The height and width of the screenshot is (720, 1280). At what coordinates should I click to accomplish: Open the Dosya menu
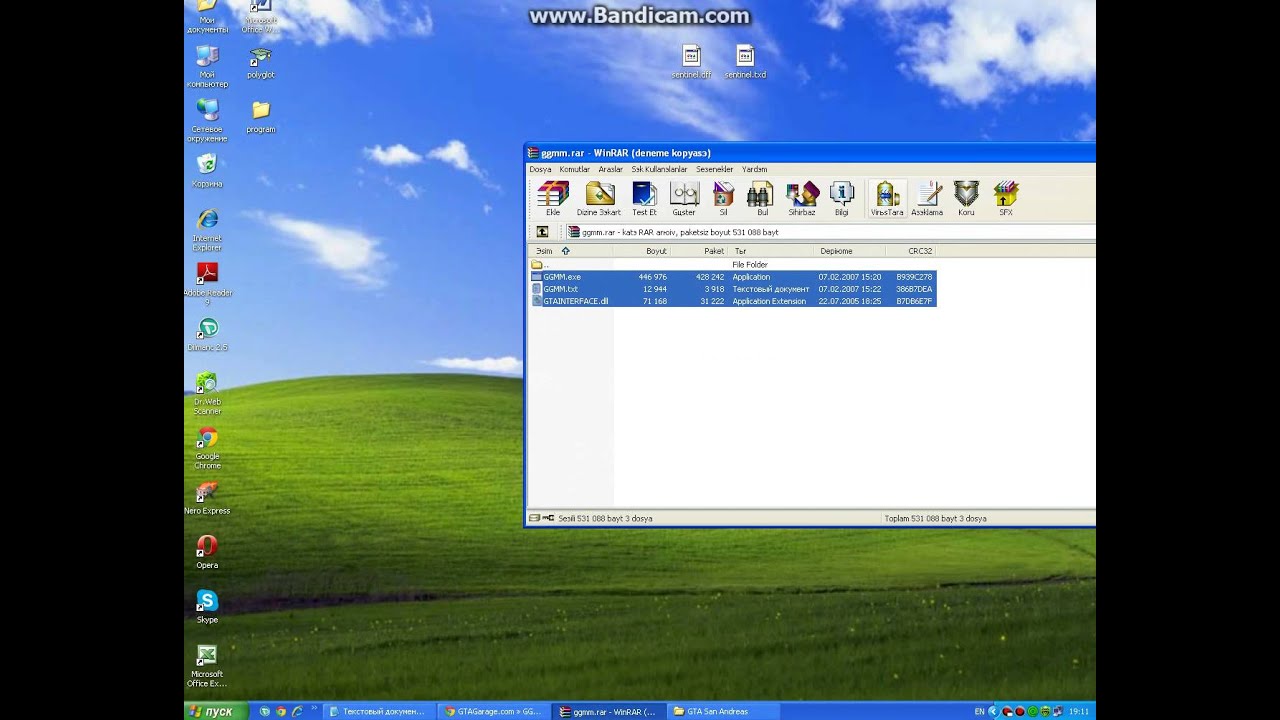click(x=540, y=169)
